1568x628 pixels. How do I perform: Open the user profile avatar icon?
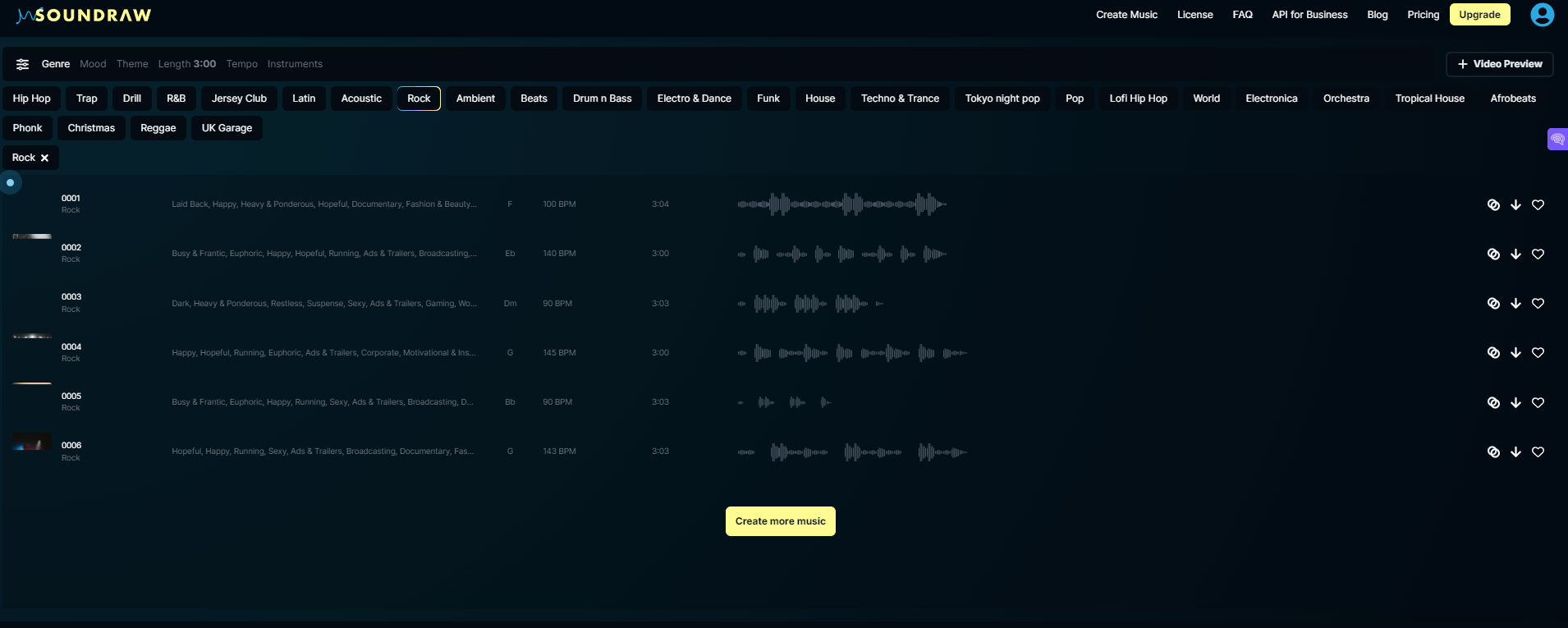(x=1542, y=15)
